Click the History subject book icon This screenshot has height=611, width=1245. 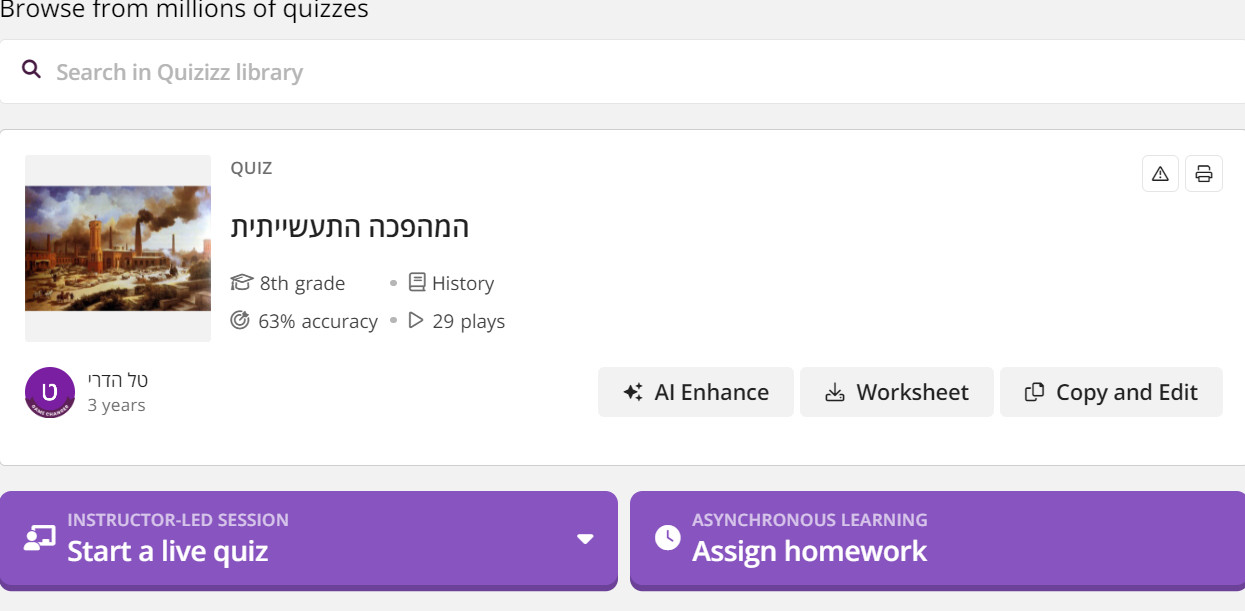417,283
